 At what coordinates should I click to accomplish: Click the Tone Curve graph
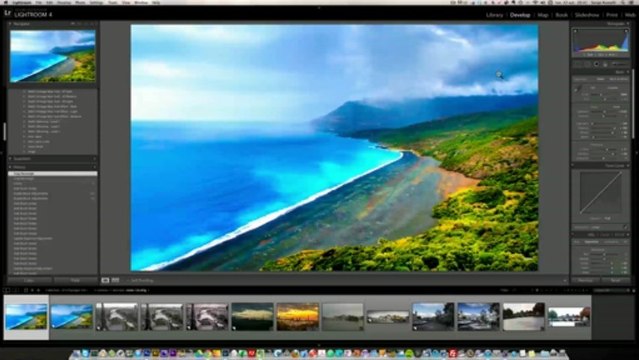601,192
